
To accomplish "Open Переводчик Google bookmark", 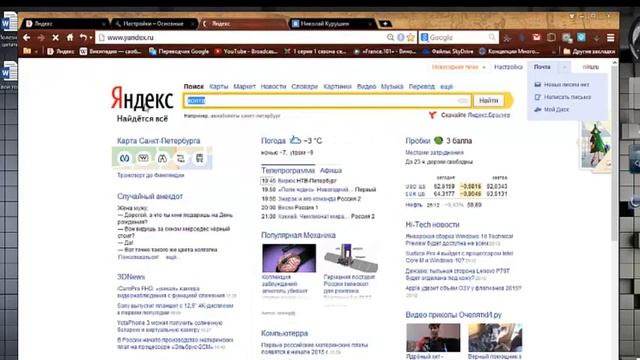I will click(179, 51).
